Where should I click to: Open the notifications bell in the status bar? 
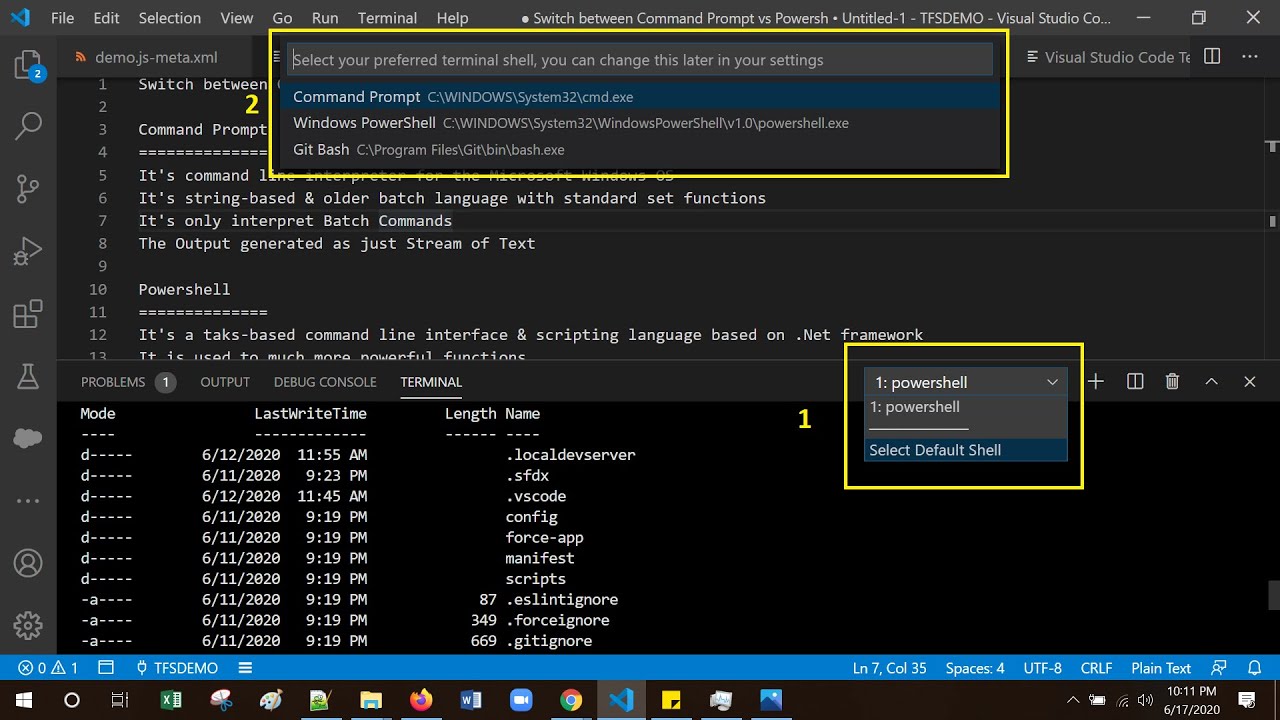pos(1254,668)
